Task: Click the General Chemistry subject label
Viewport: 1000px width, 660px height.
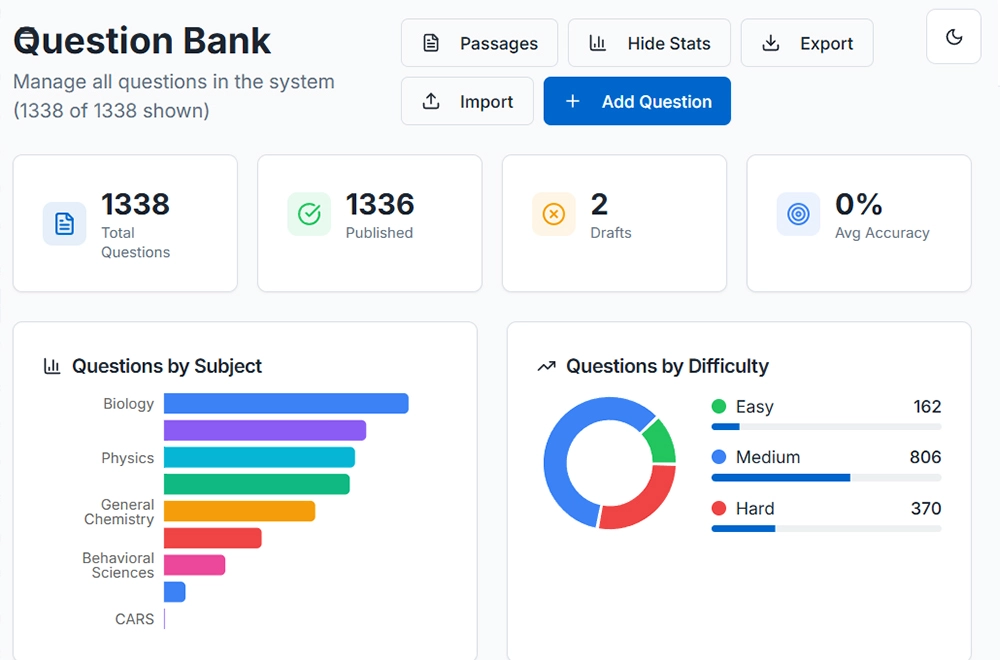Action: (119, 512)
